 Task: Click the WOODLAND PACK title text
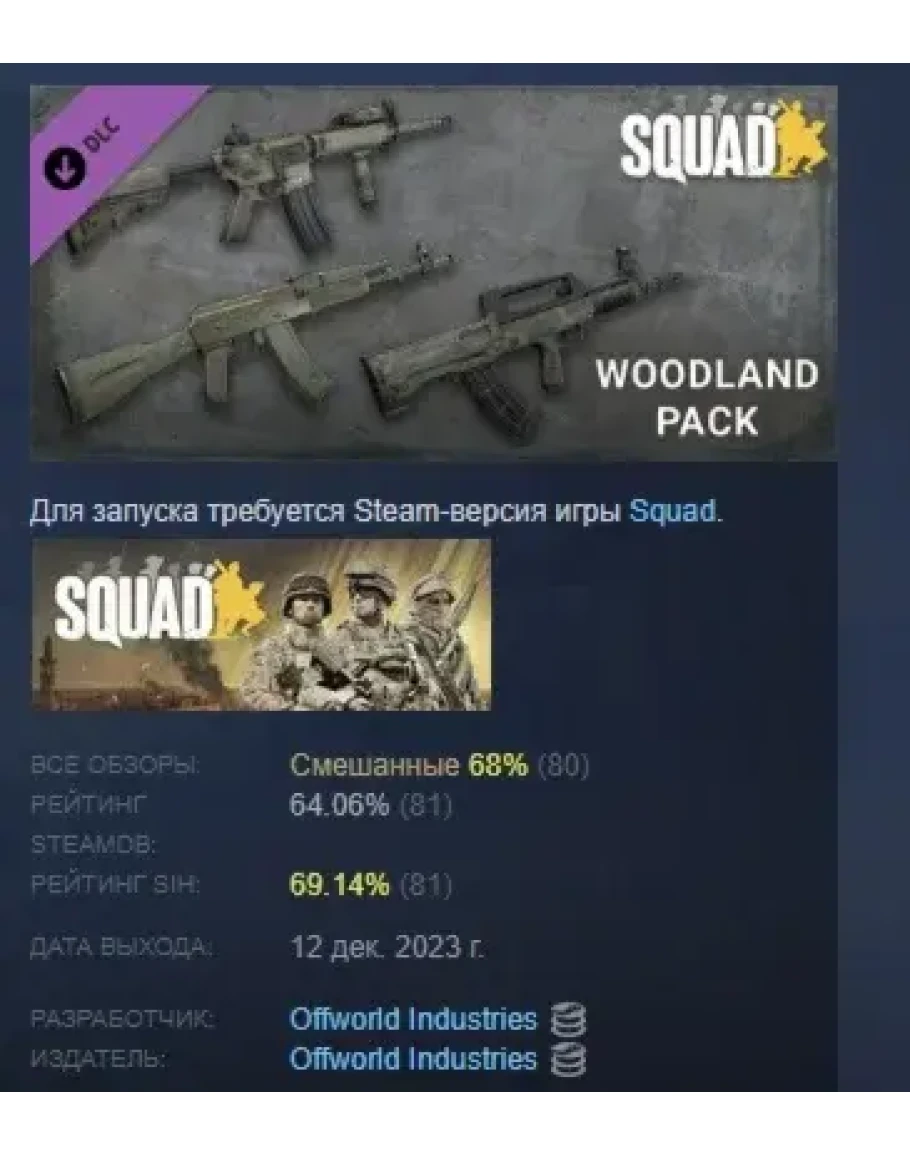707,398
